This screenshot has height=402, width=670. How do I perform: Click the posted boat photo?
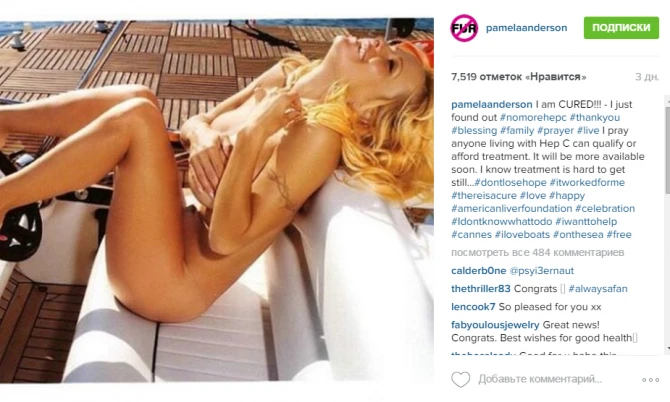click(x=217, y=200)
